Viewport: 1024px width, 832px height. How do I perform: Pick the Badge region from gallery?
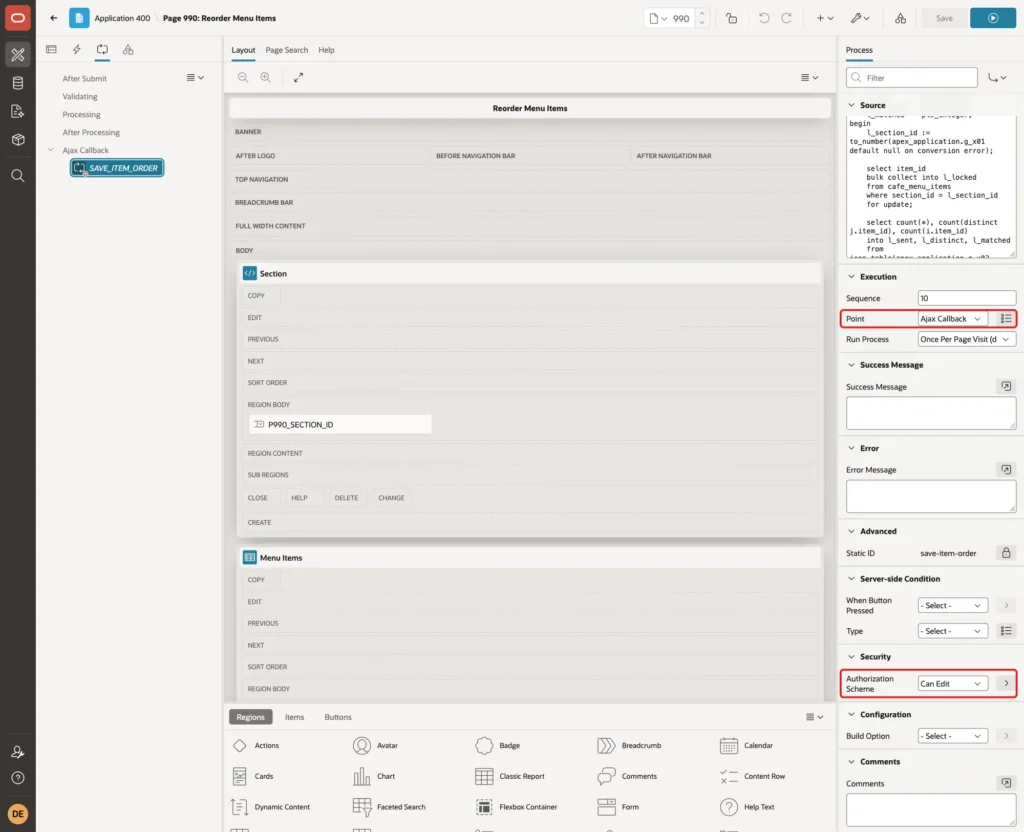(x=498, y=745)
